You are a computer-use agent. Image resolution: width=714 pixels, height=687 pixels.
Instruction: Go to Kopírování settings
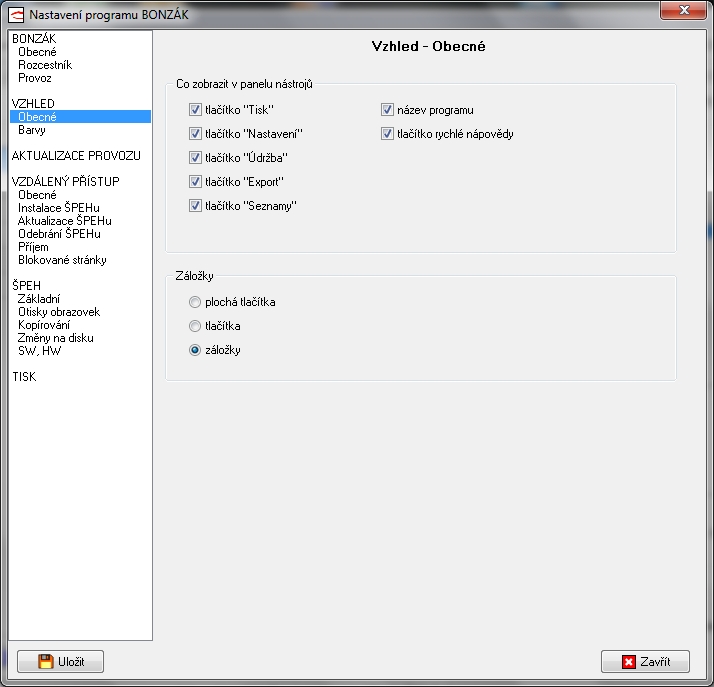coord(44,325)
